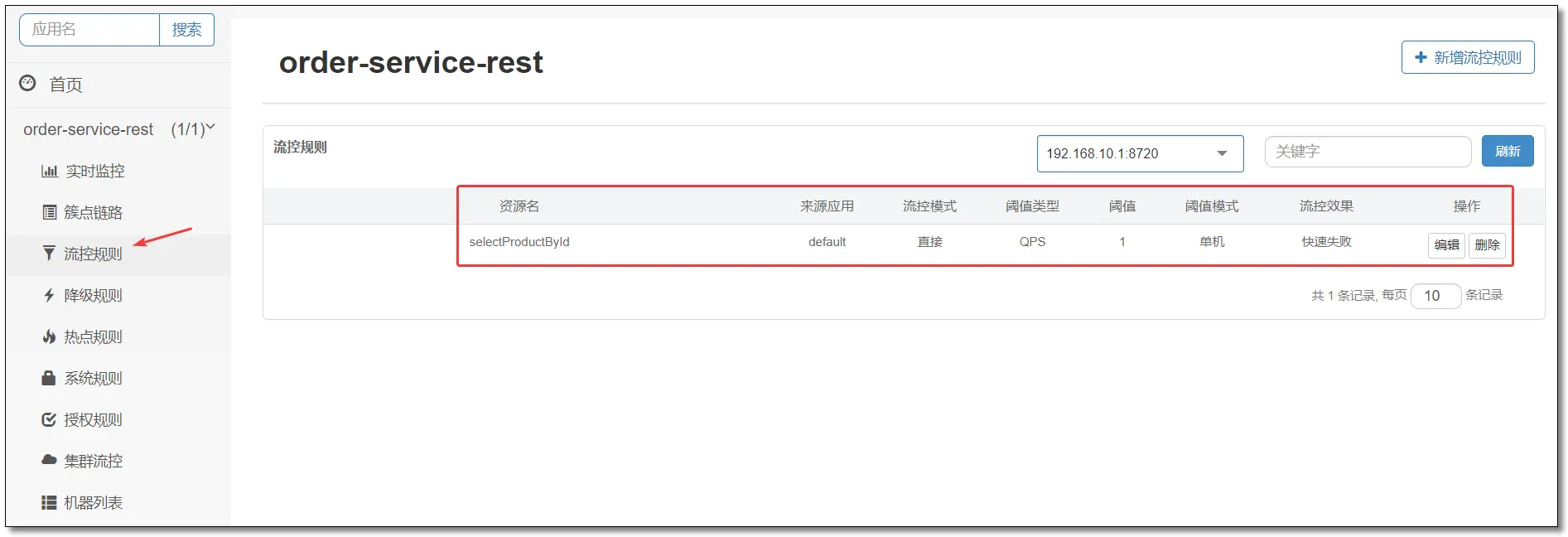Click the list icon for 簇点链路
The width and height of the screenshot is (1568, 537).
[x=50, y=212]
